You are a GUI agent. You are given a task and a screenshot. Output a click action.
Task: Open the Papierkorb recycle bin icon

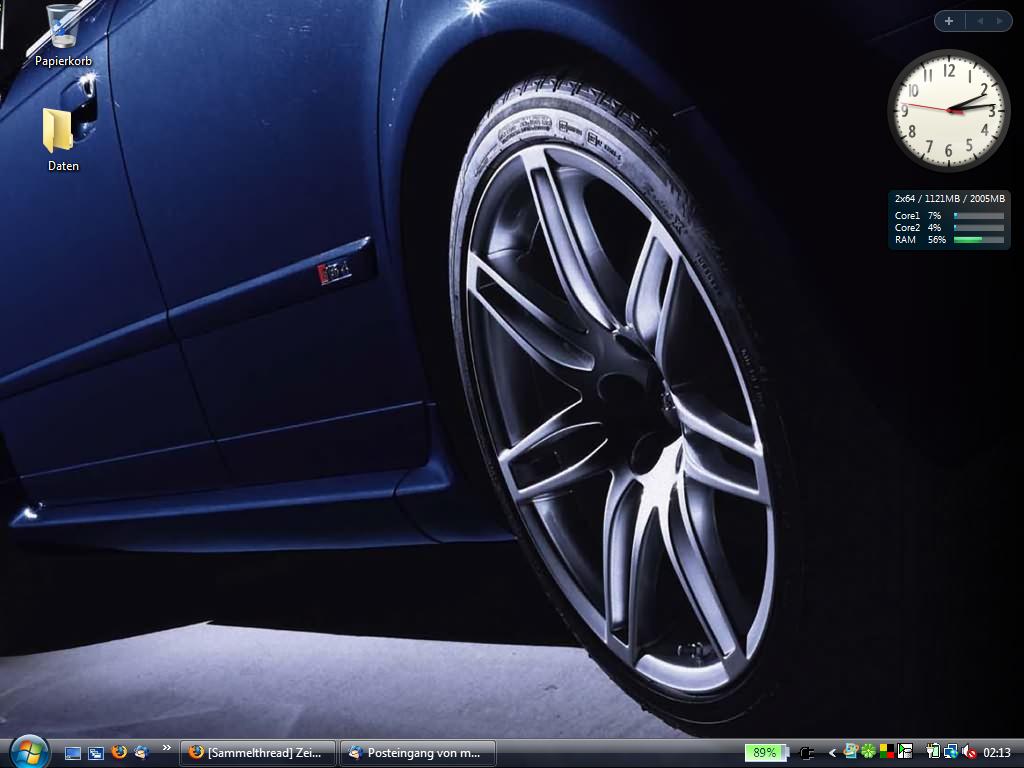pyautogui.click(x=63, y=37)
